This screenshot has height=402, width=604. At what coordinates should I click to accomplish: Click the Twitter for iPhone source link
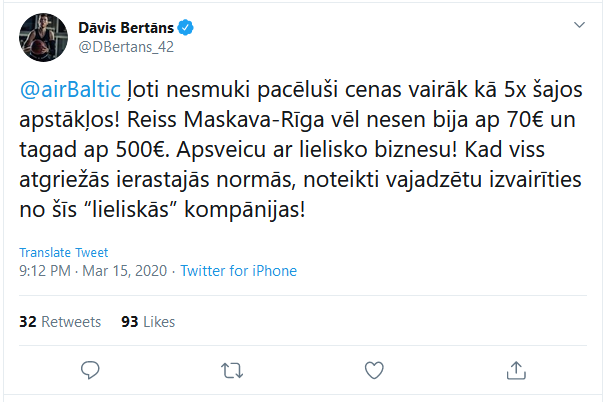tap(245, 270)
